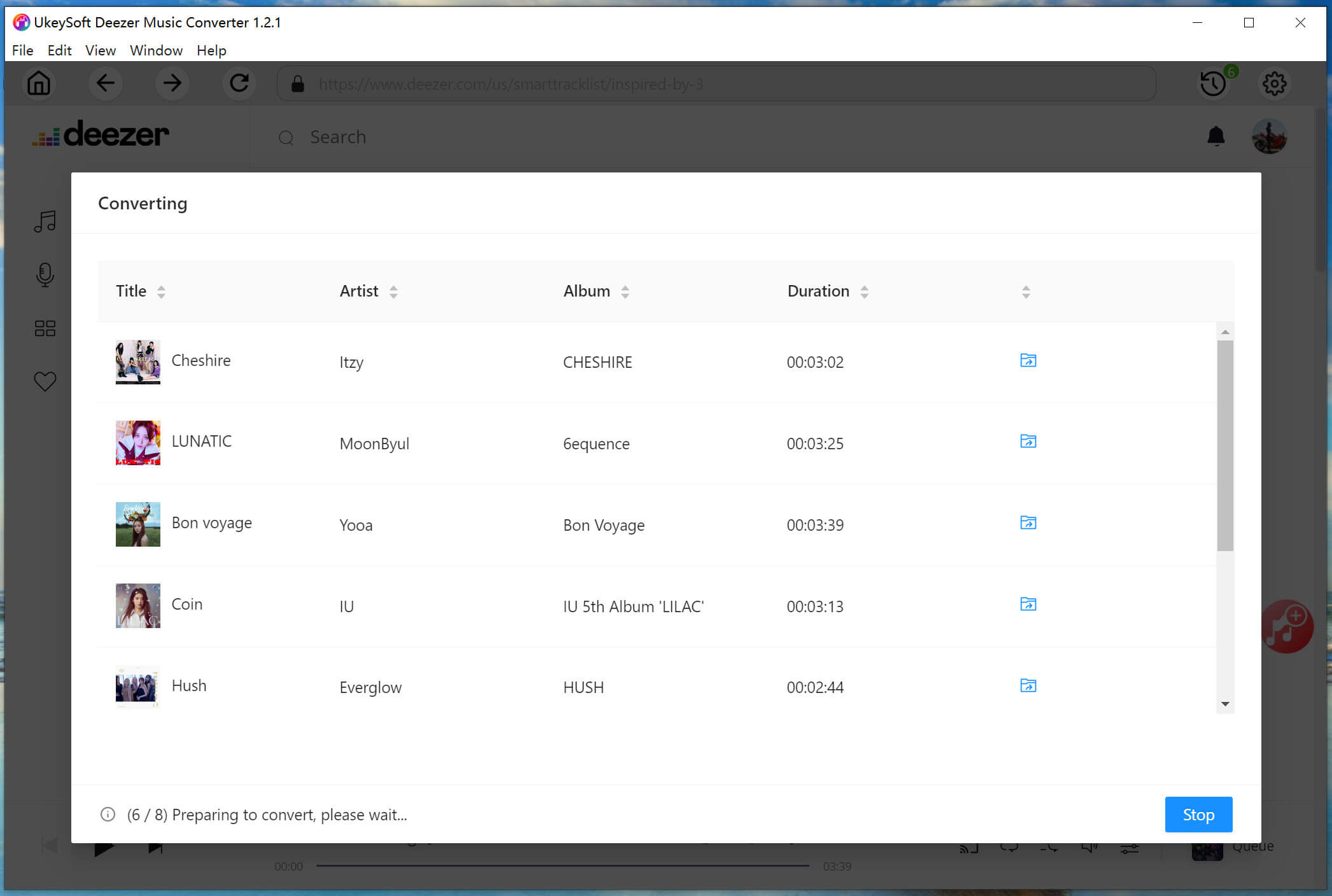Open download folder for LUNATIC track
Screen dimensions: 1332x896
(x=1027, y=441)
